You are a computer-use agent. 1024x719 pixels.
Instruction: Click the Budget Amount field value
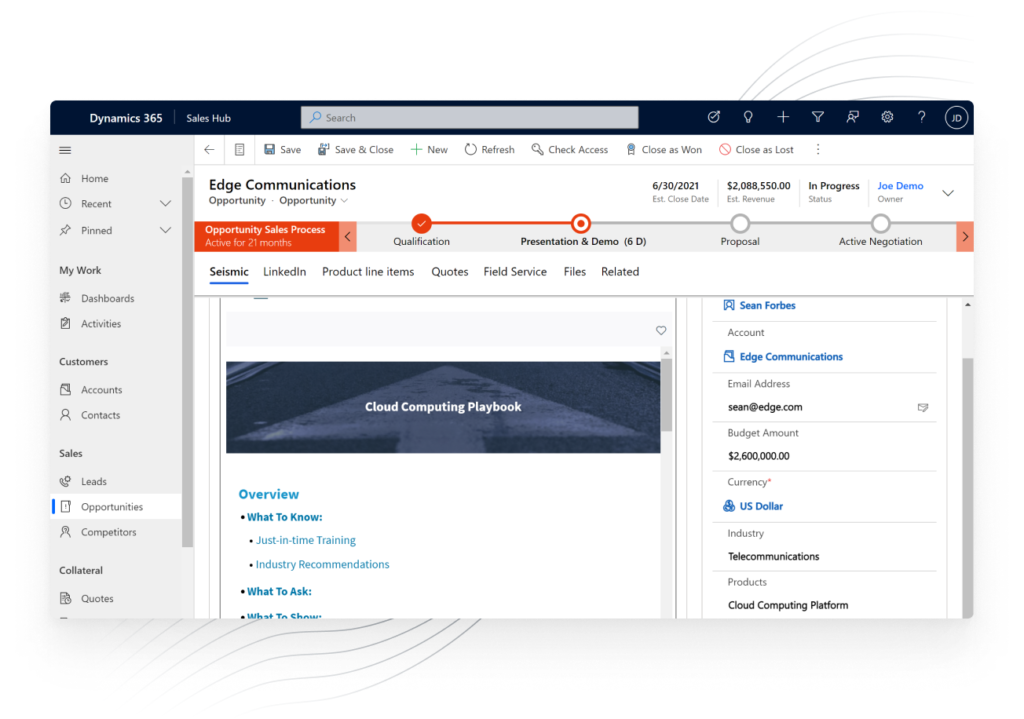(x=758, y=456)
